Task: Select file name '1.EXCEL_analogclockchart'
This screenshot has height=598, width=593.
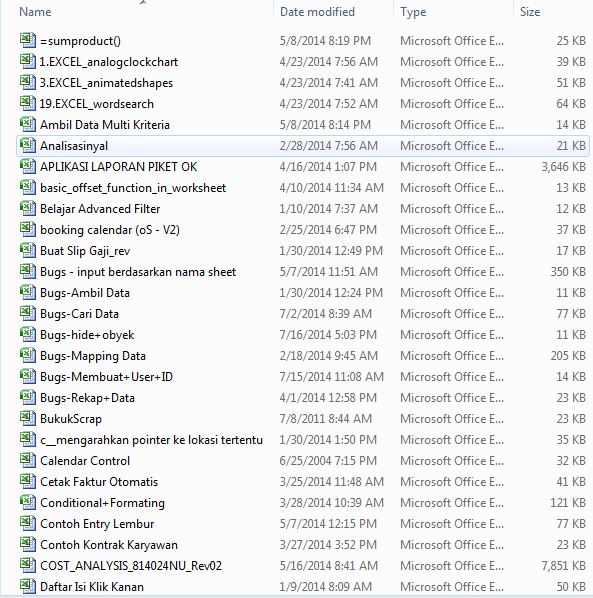Action: point(109,62)
